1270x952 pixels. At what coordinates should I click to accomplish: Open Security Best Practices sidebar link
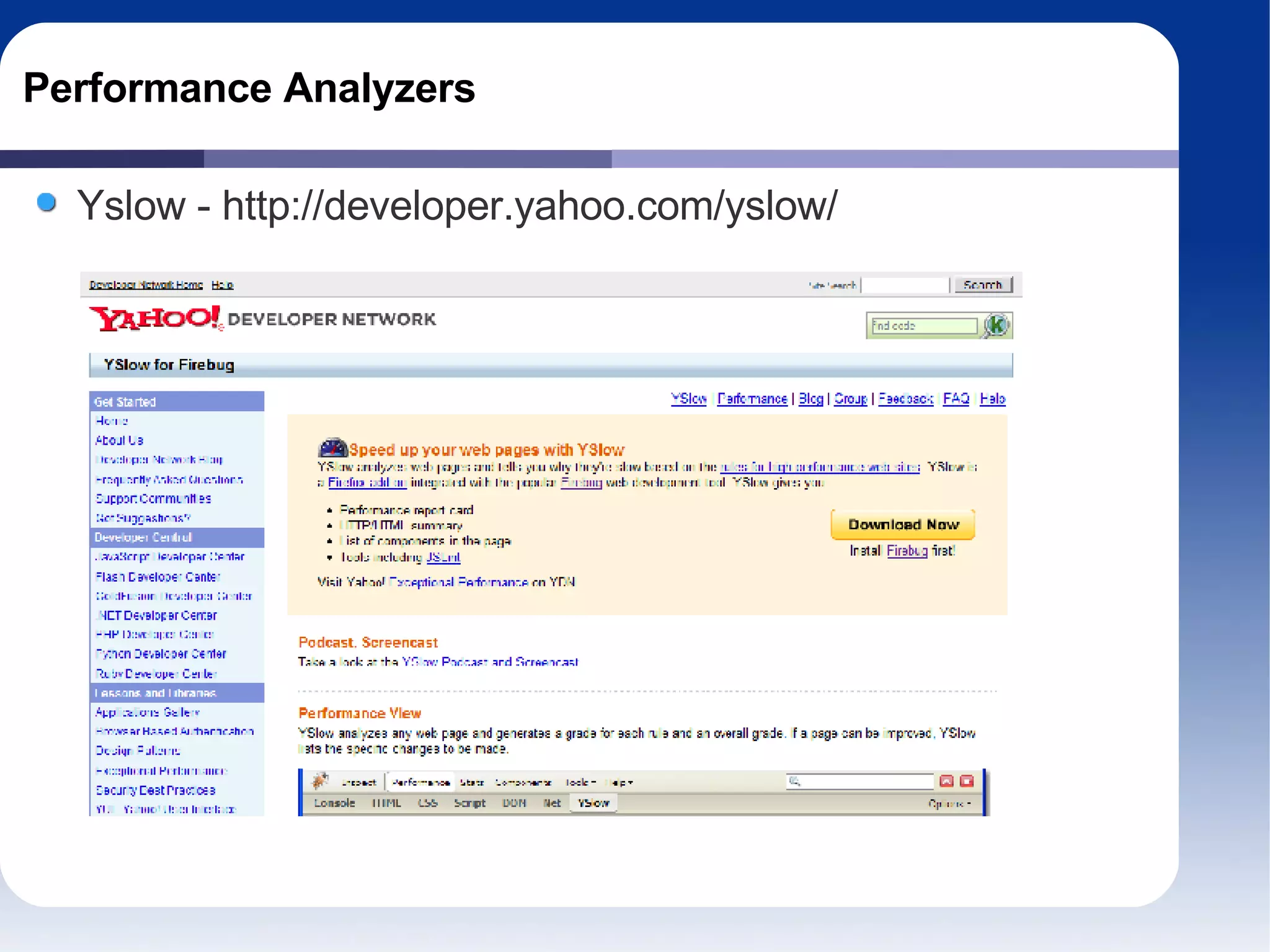pyautogui.click(x=155, y=790)
